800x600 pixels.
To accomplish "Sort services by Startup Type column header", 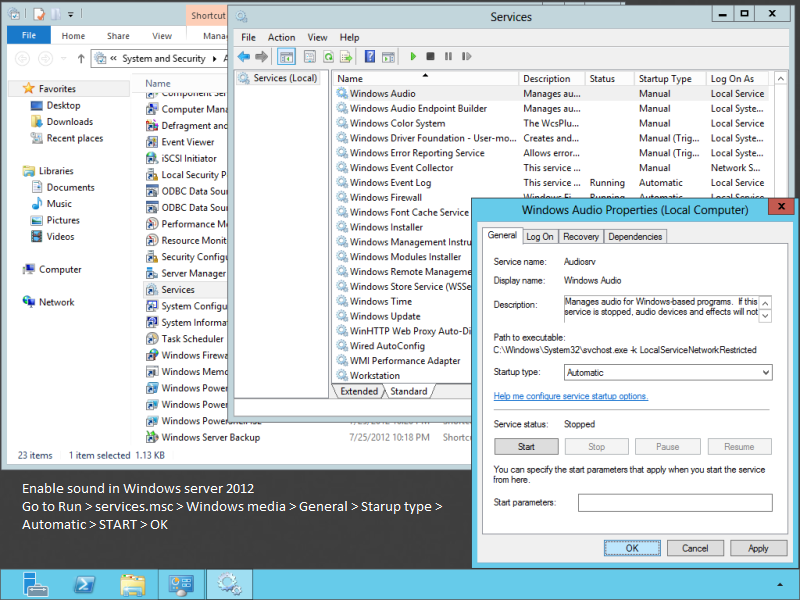I will coord(670,79).
